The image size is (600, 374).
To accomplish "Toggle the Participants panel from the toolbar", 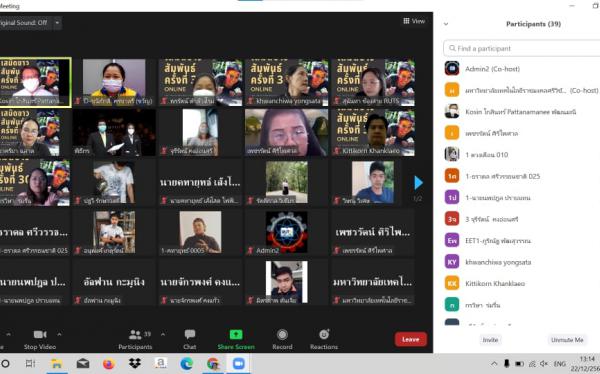I will 135,339.
